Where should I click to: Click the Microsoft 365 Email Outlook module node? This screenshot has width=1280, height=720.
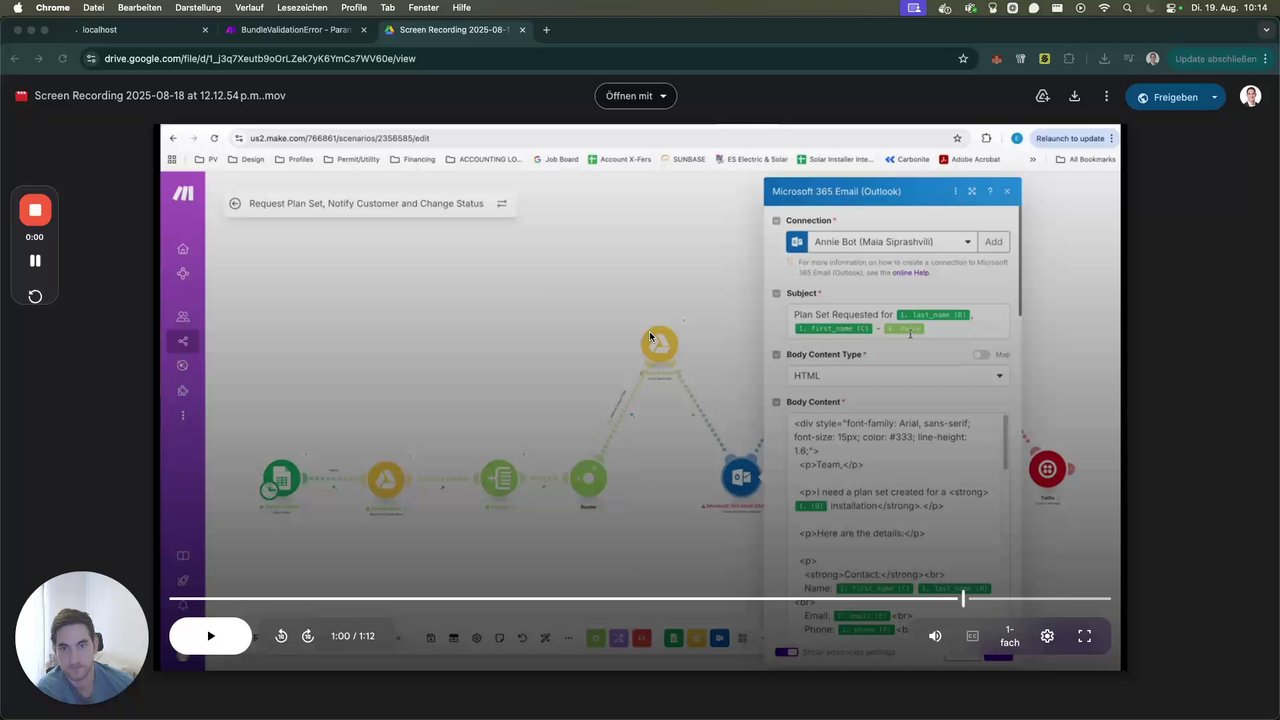(741, 477)
